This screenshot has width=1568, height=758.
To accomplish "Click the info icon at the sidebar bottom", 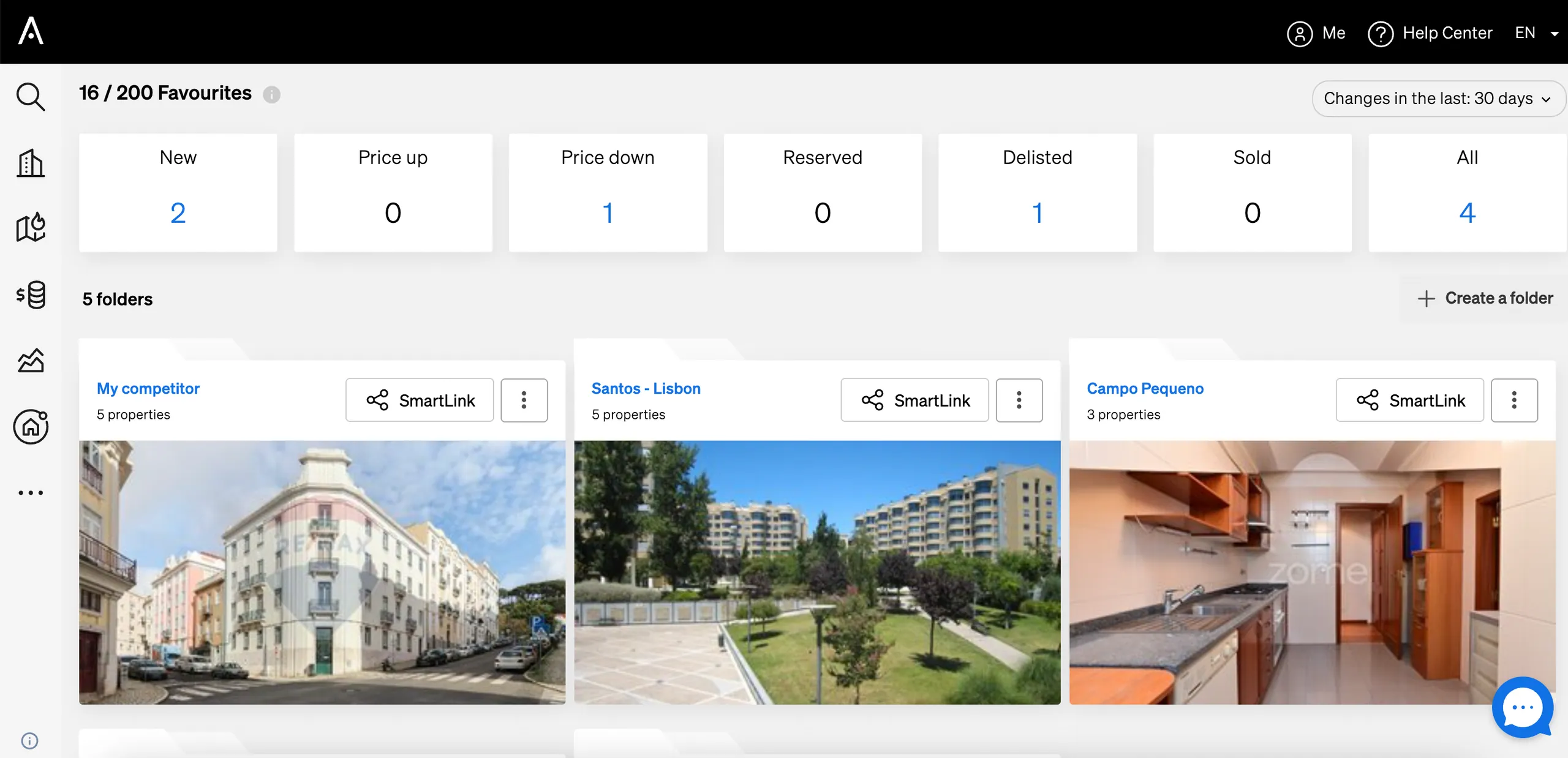I will point(29,741).
